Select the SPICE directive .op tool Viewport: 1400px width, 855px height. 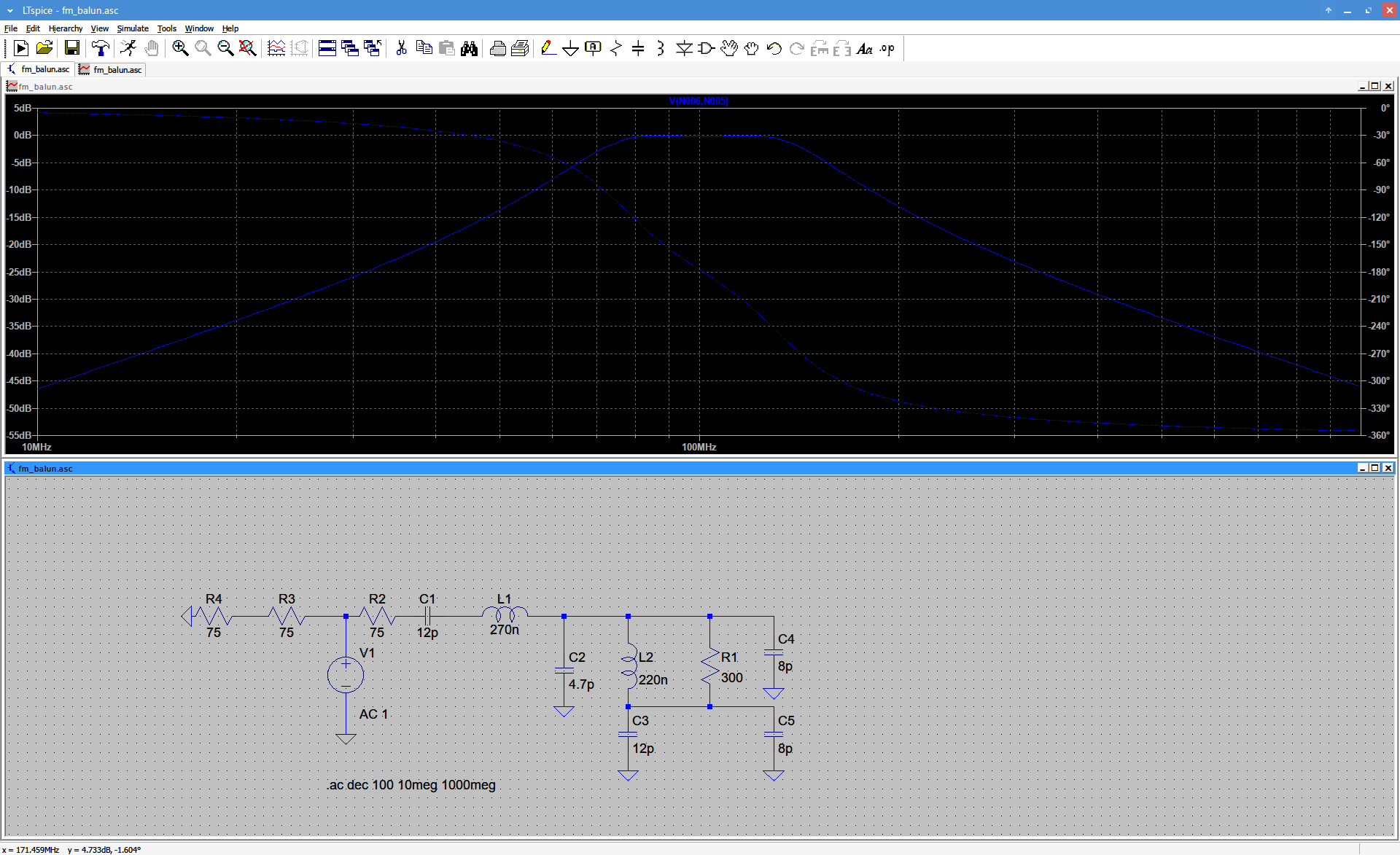(887, 48)
